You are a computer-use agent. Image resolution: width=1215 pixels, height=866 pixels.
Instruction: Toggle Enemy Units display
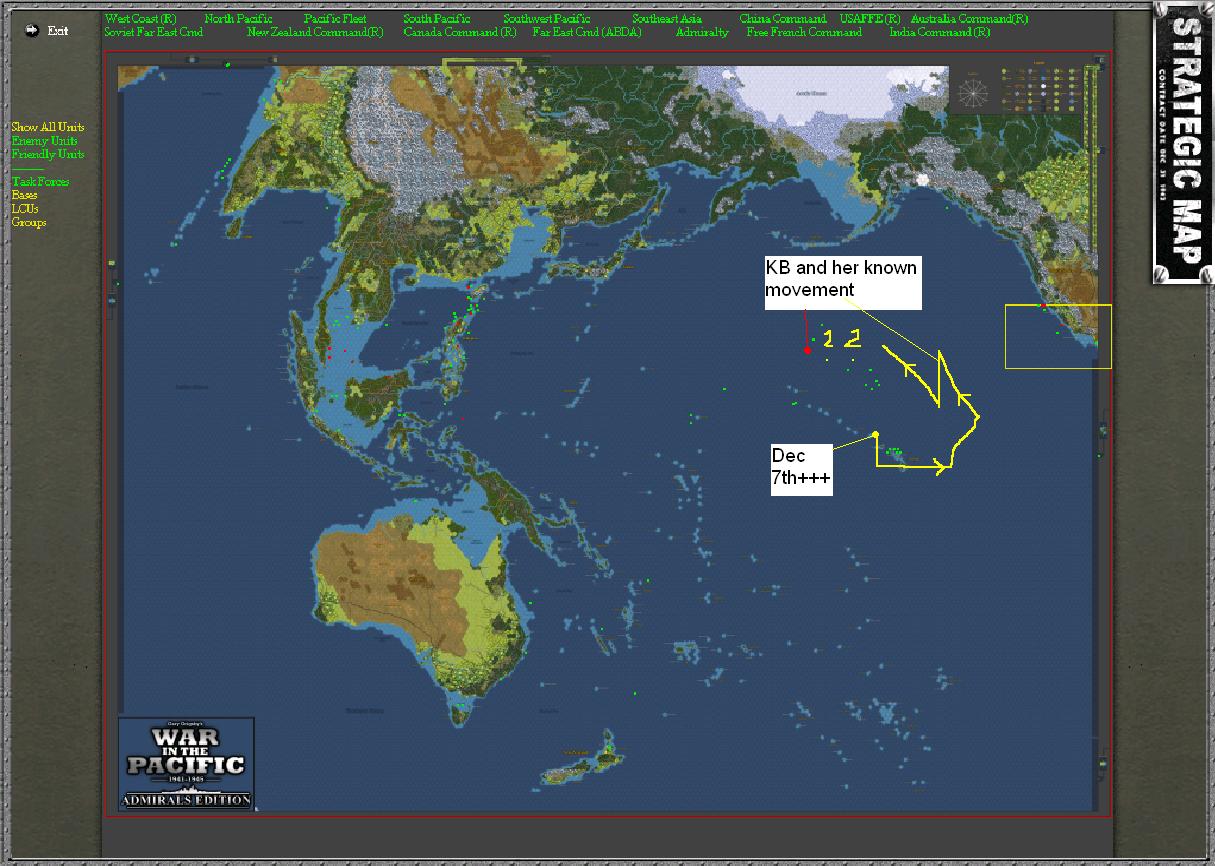point(44,141)
